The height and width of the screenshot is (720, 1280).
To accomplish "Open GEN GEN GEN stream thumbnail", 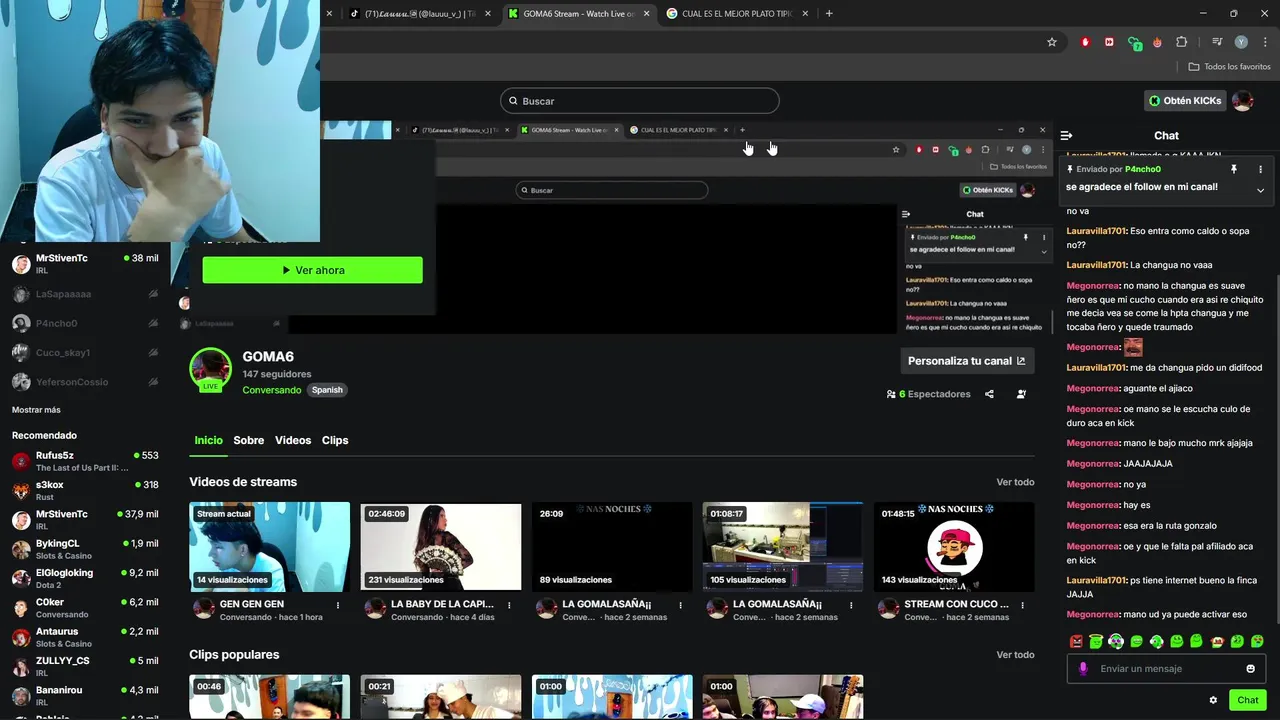I will click(270, 547).
